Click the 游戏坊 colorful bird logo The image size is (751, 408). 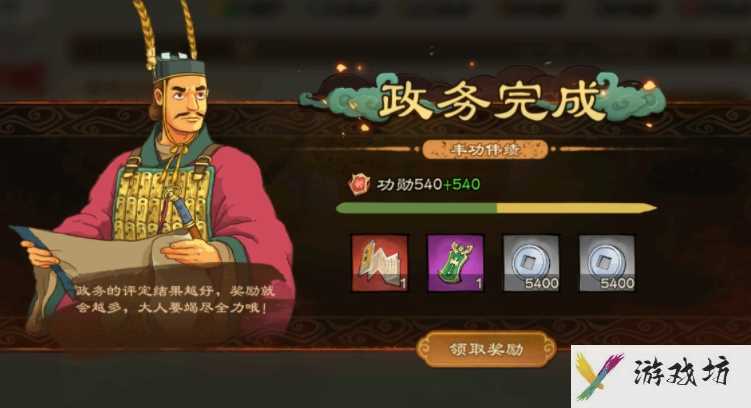coord(598,376)
